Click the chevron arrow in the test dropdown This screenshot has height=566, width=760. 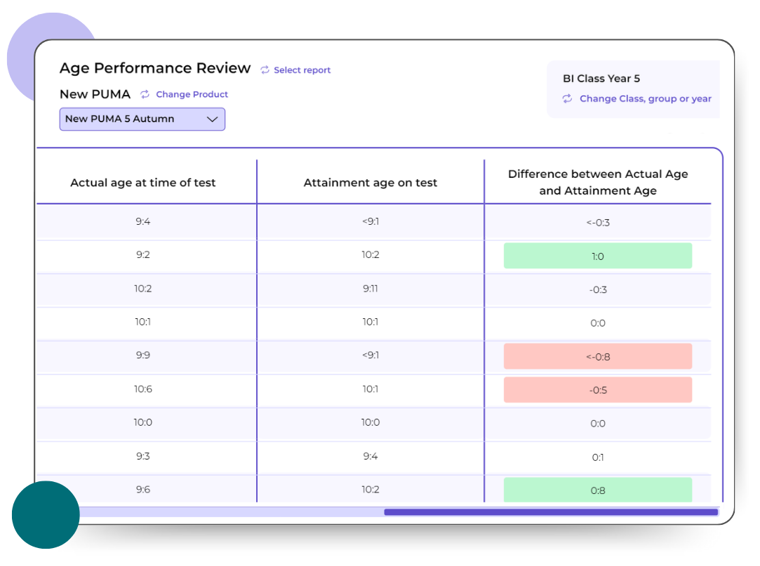pyautogui.click(x=212, y=119)
